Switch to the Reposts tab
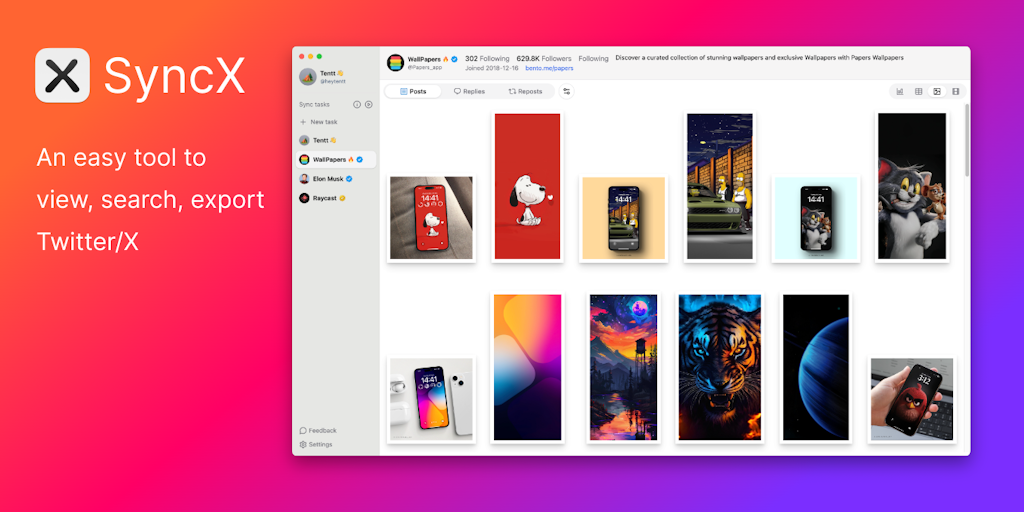 tap(525, 91)
